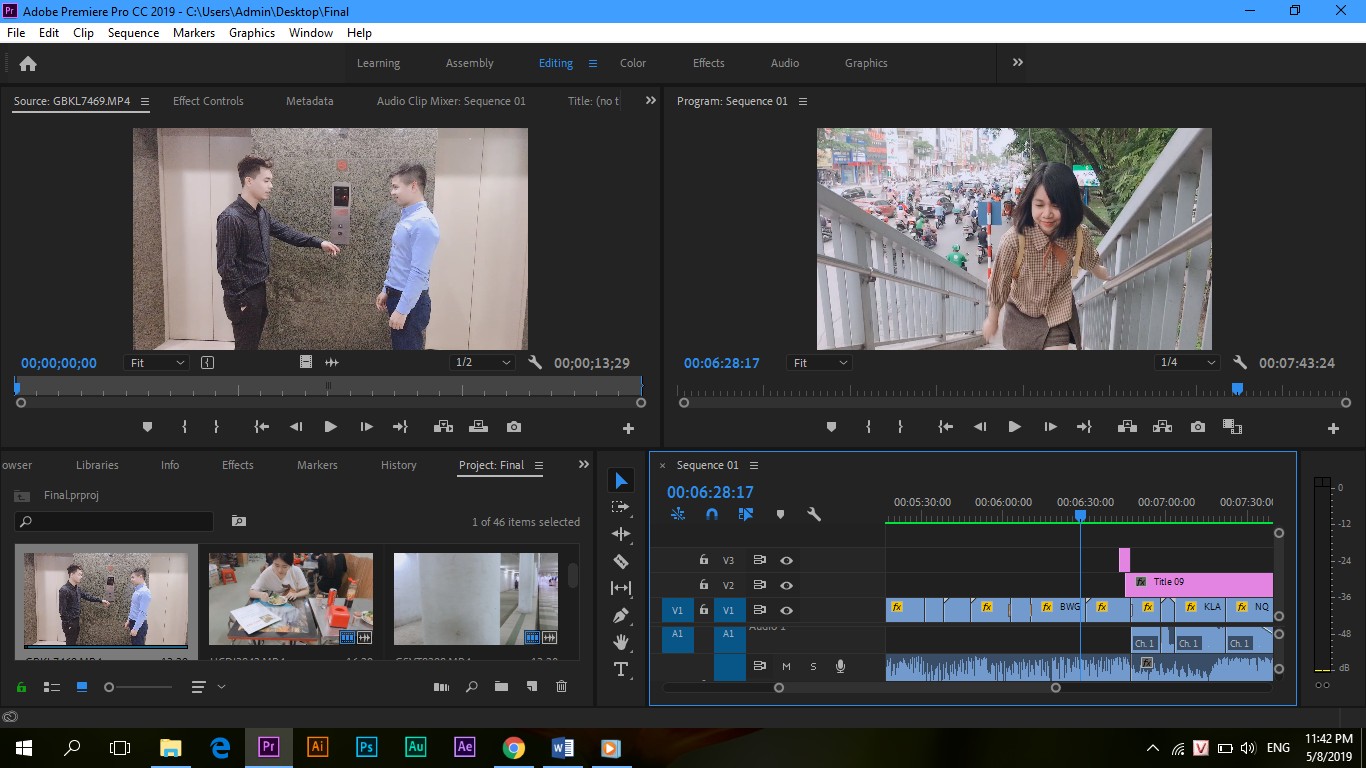Open Adobe After Effects from the taskbar
The image size is (1366, 768).
pos(465,747)
